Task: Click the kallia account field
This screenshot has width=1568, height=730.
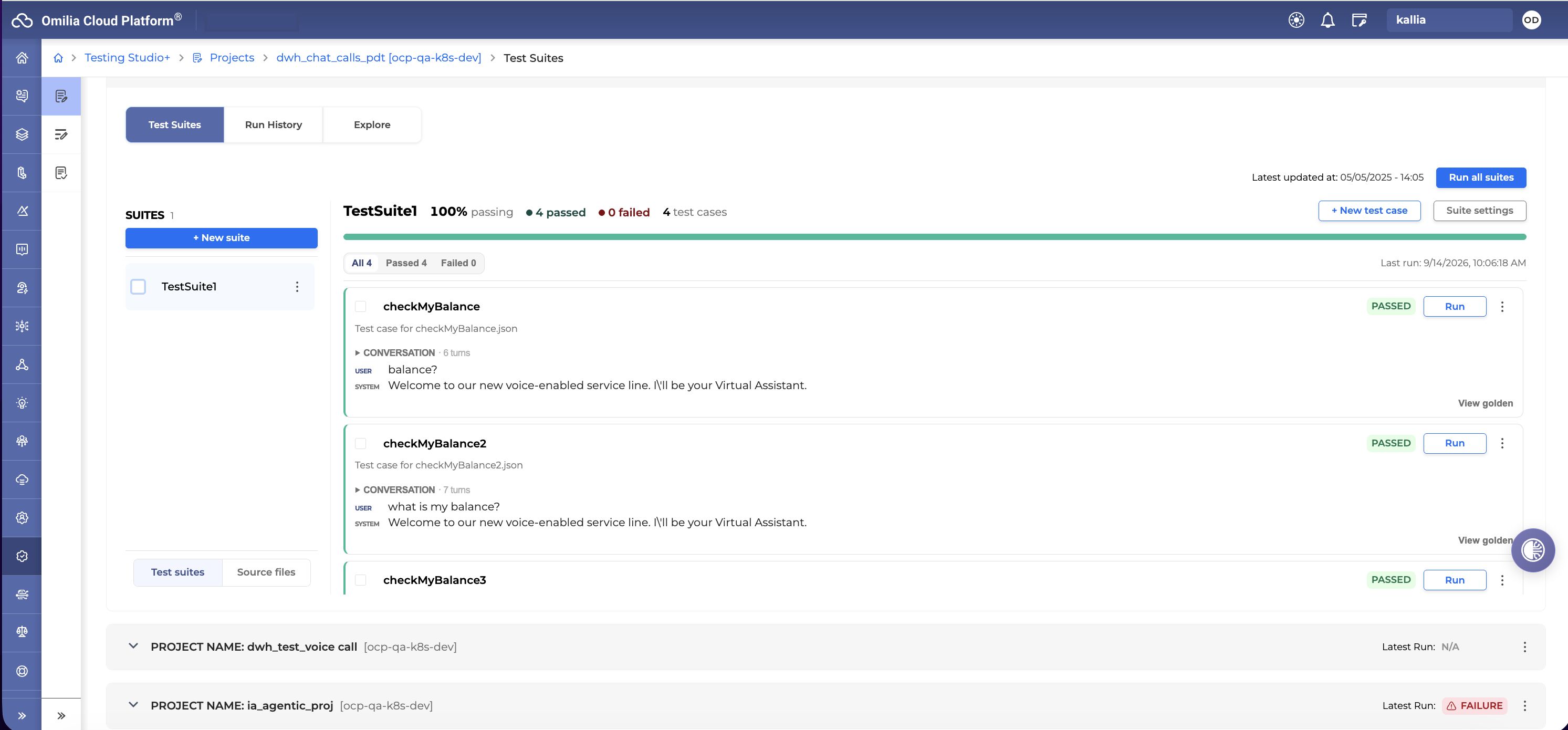Action: pos(1449,20)
